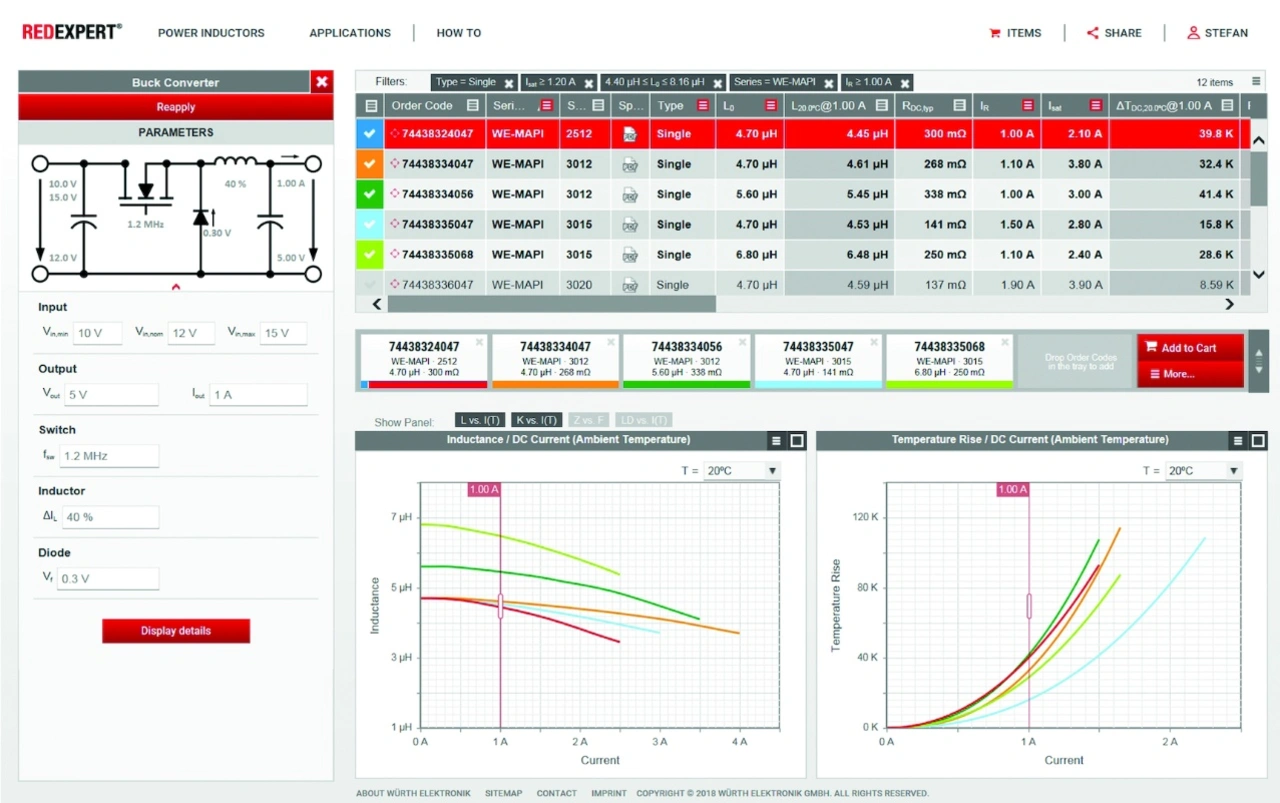
Task: Close the Buck Converter panel
Action: (321, 82)
